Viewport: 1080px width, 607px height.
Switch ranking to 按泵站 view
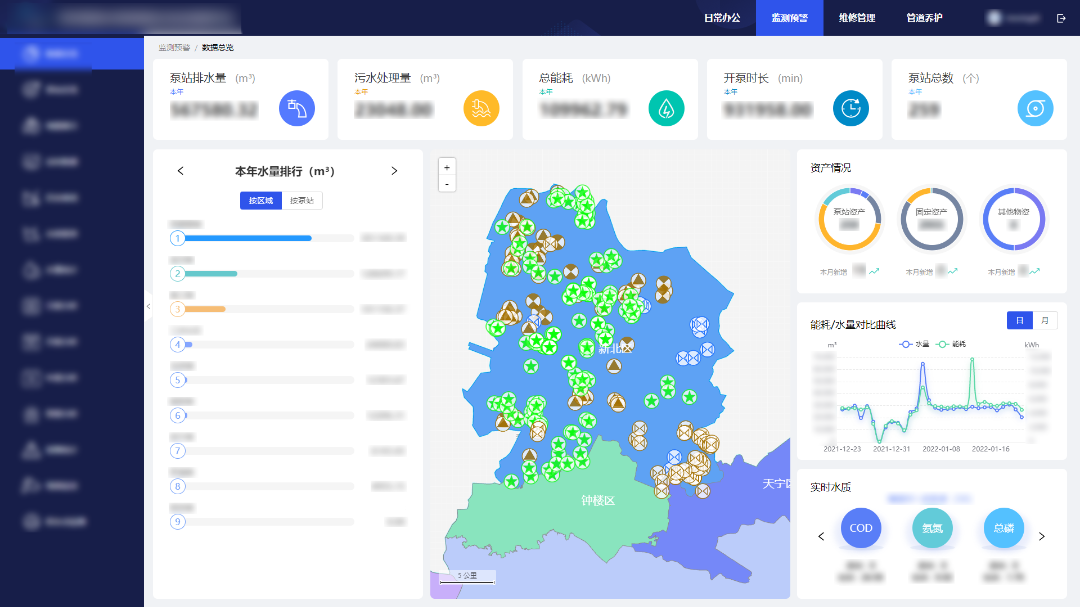[x=302, y=201]
